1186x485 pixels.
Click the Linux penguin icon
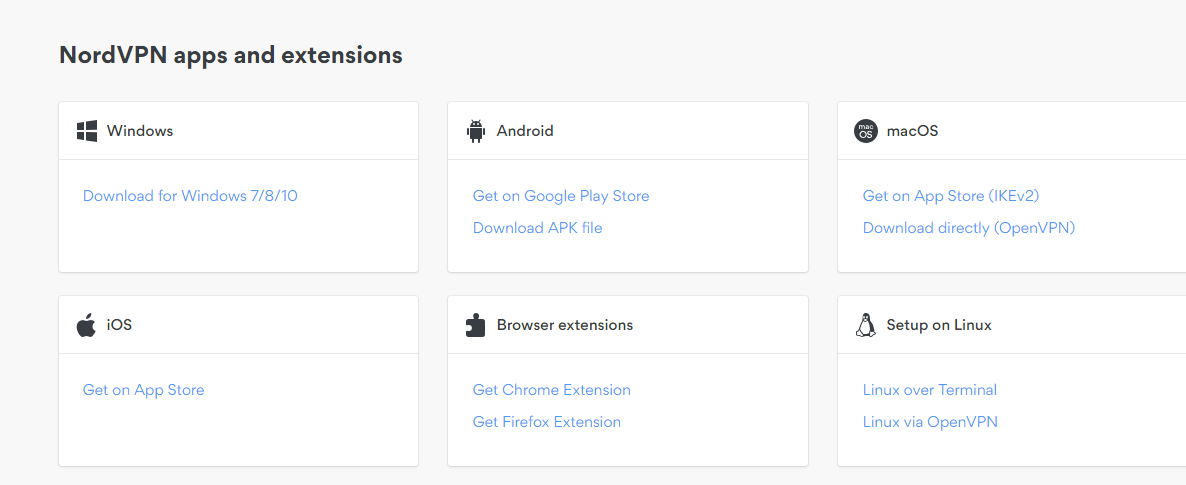click(865, 325)
